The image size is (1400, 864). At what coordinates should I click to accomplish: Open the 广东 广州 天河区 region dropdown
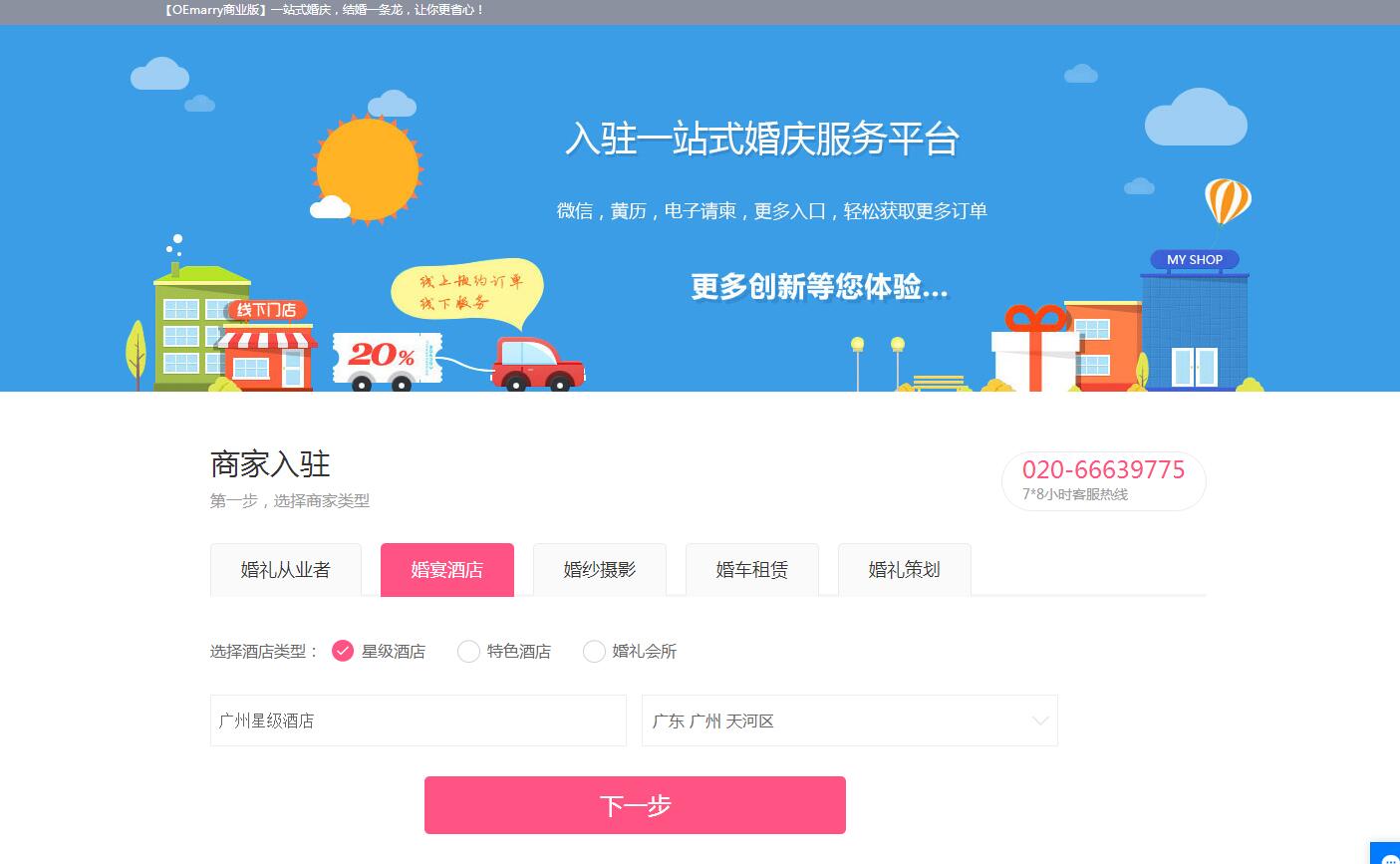850,720
